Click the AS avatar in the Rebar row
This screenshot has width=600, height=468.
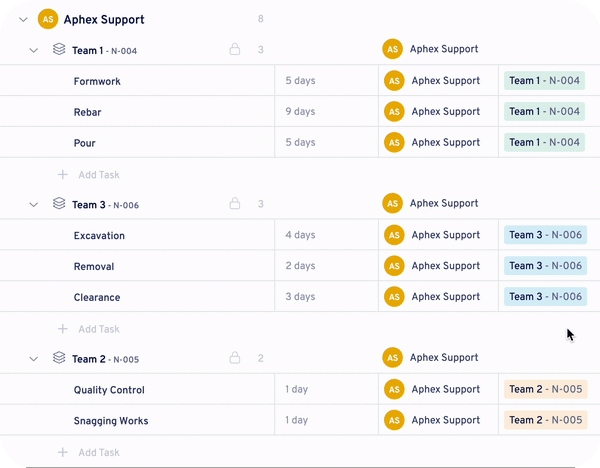click(x=394, y=112)
